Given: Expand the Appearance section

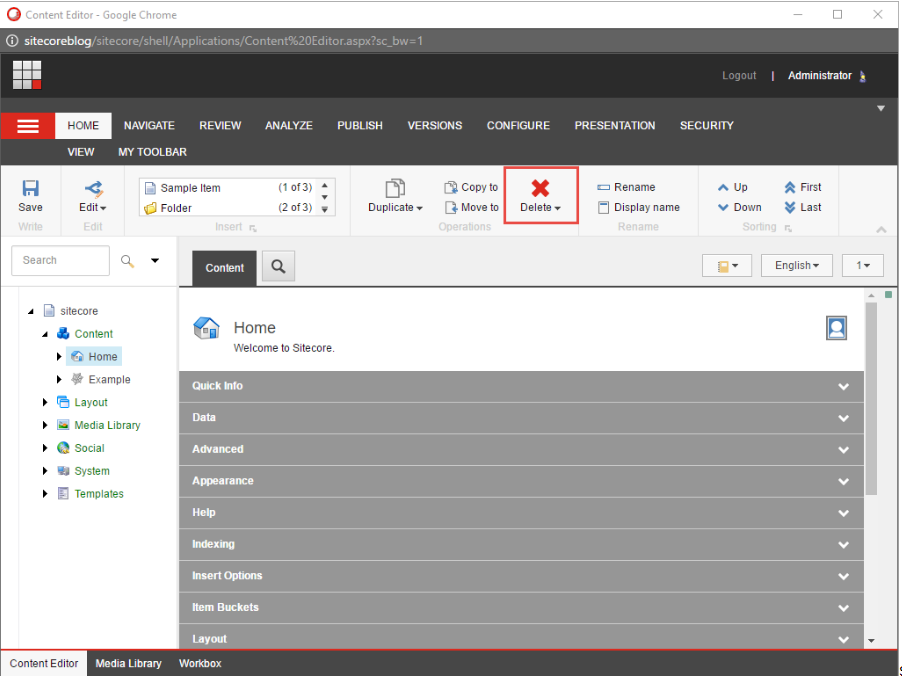Looking at the screenshot, I should [x=521, y=481].
